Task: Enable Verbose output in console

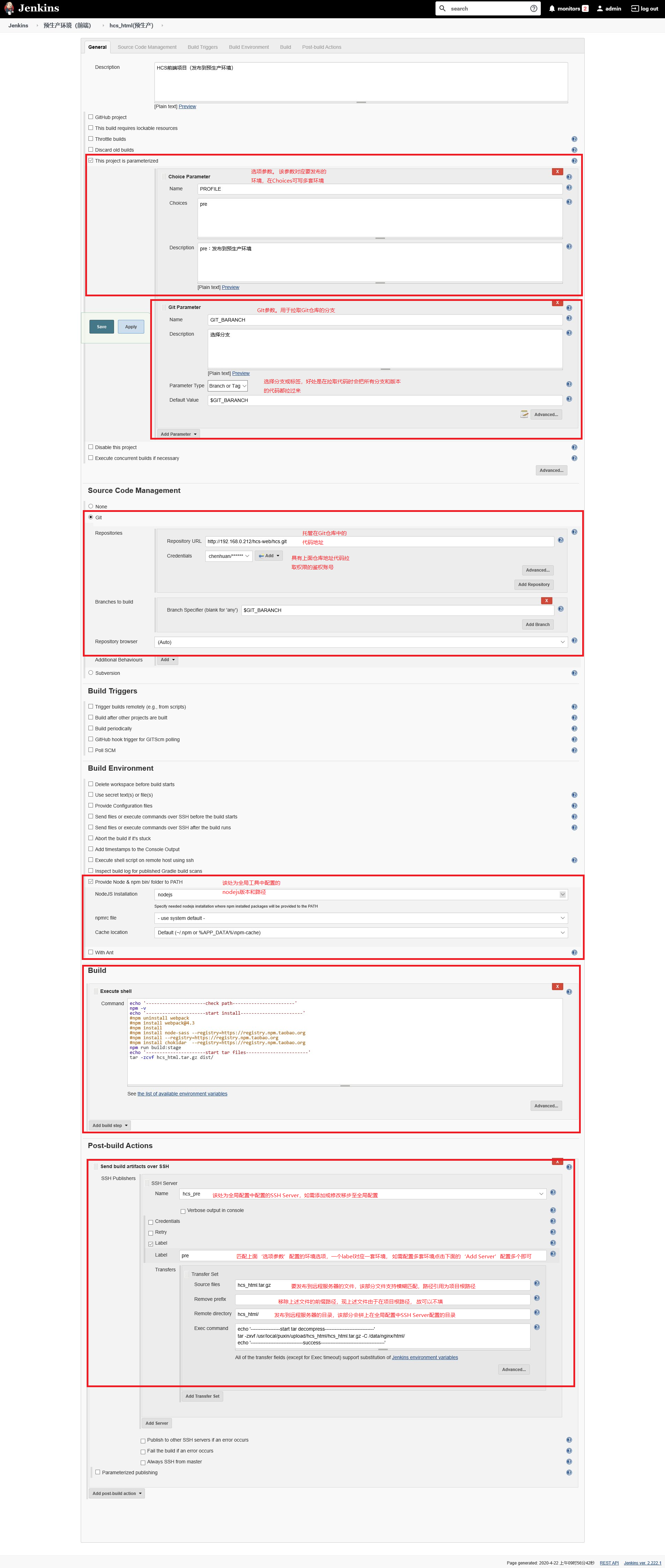Action: (182, 1211)
